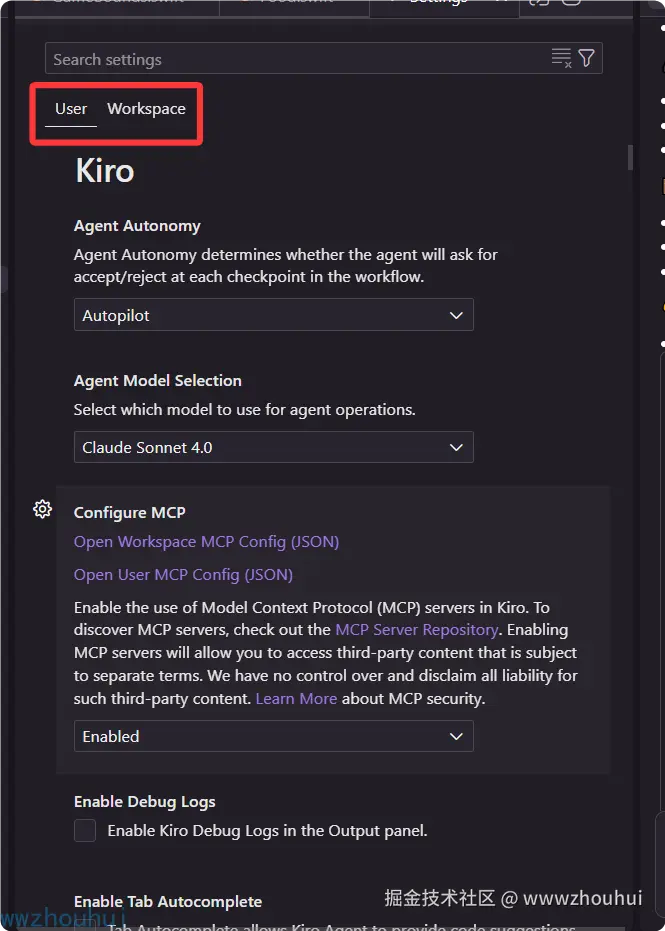Click the Enable Debug Logs setting title
The image size is (665, 931).
[145, 802]
